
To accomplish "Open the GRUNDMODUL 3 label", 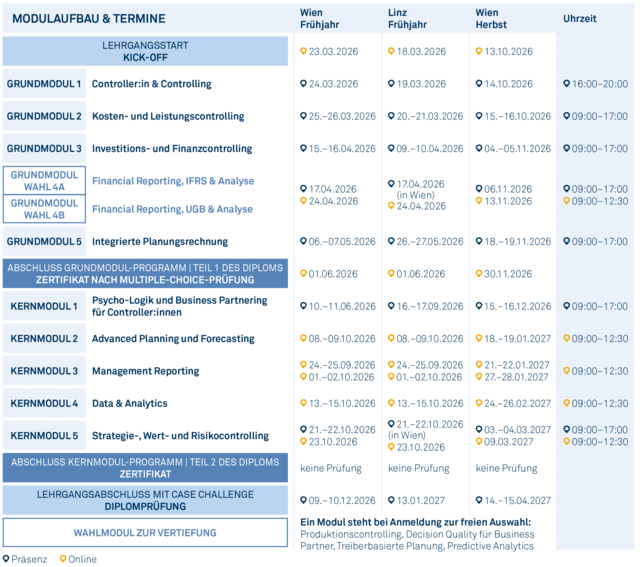I will coord(44,149).
